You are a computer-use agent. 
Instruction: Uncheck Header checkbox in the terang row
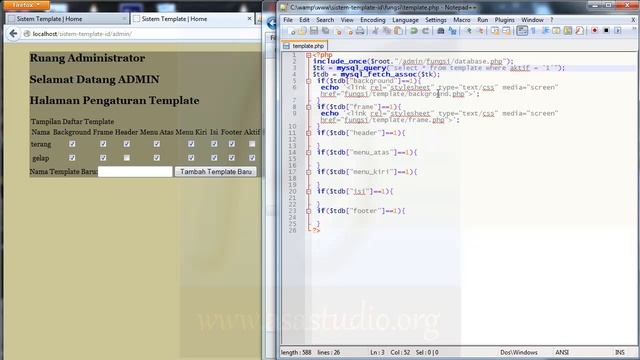[x=127, y=144]
